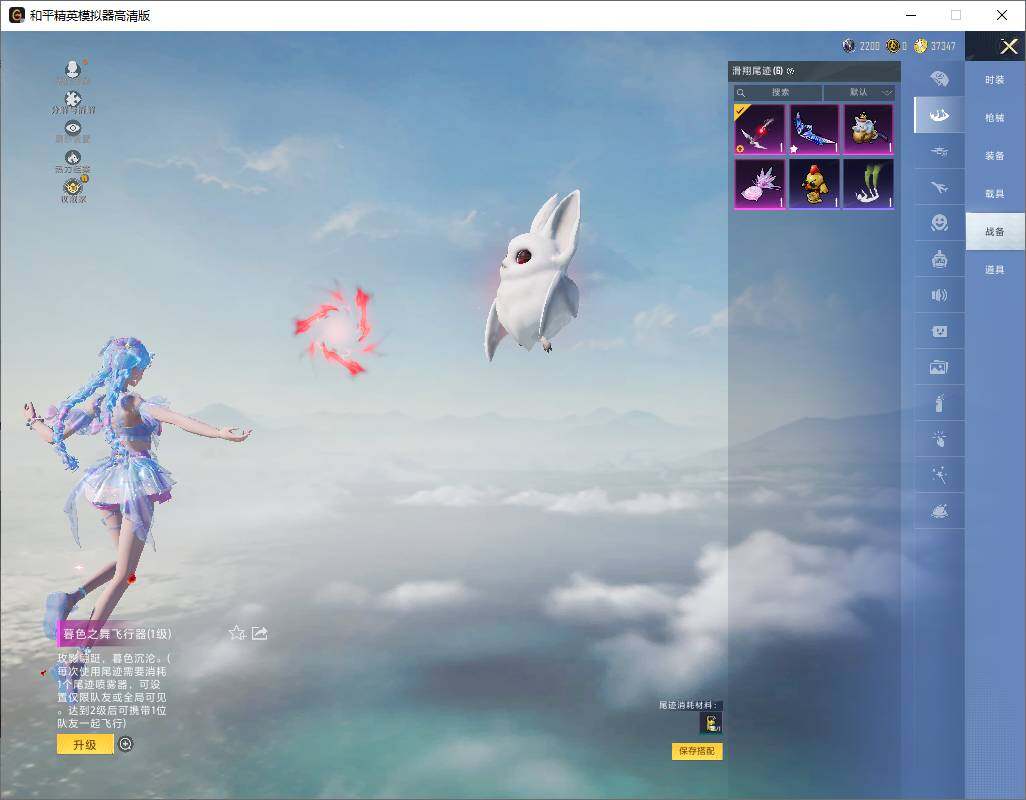1026x800 pixels.
Task: Open the smiley emote category icon
Action: pos(940,223)
